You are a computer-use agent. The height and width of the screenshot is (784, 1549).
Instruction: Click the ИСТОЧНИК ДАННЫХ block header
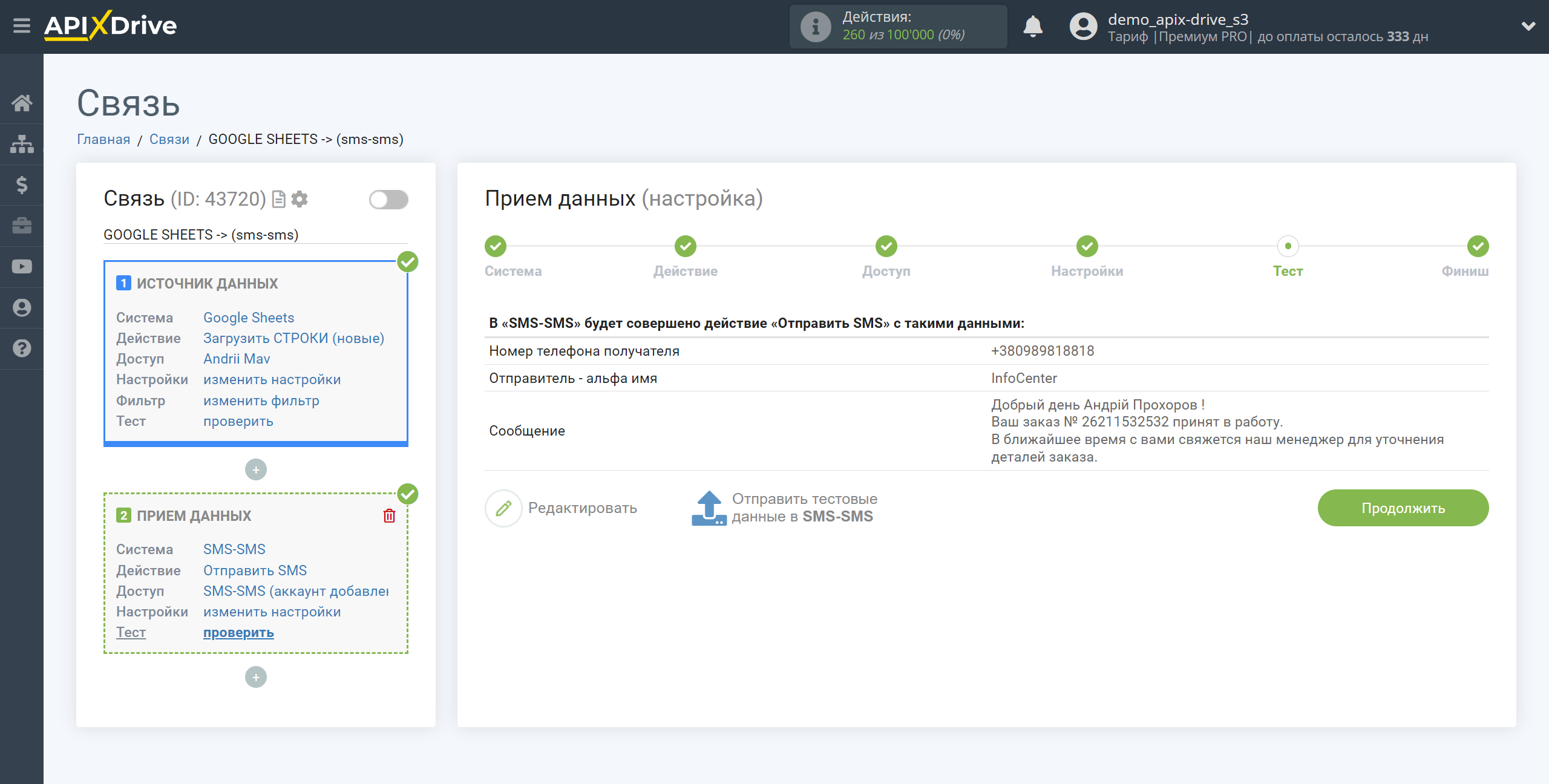pos(207,284)
